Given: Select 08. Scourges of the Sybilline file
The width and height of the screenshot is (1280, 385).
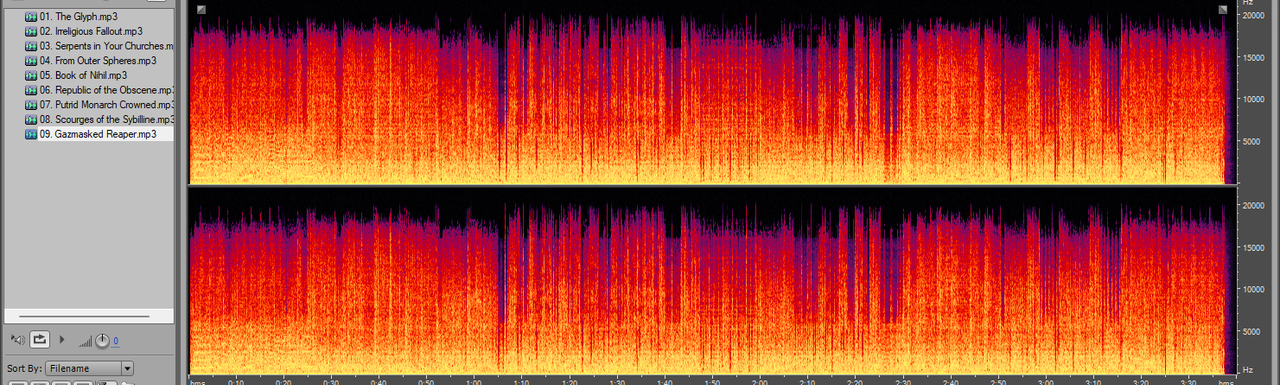Looking at the screenshot, I should pos(99,119).
